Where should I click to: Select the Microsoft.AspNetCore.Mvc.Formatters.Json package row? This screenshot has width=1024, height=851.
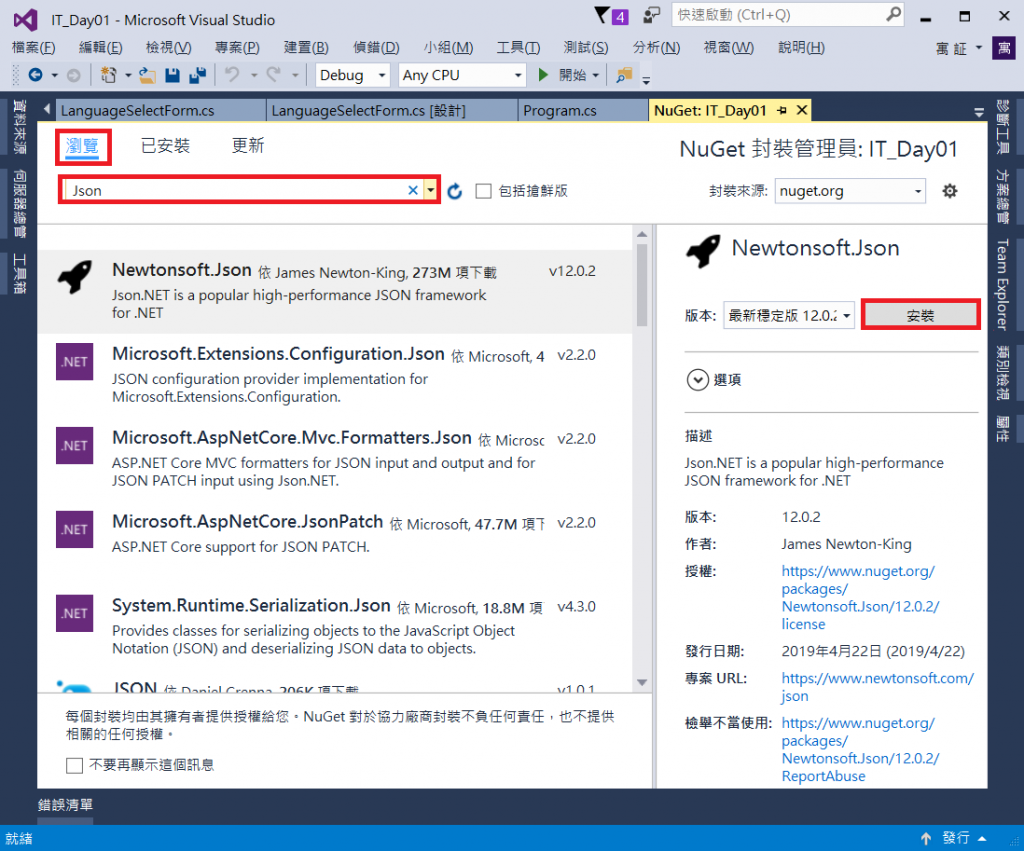click(x=334, y=460)
